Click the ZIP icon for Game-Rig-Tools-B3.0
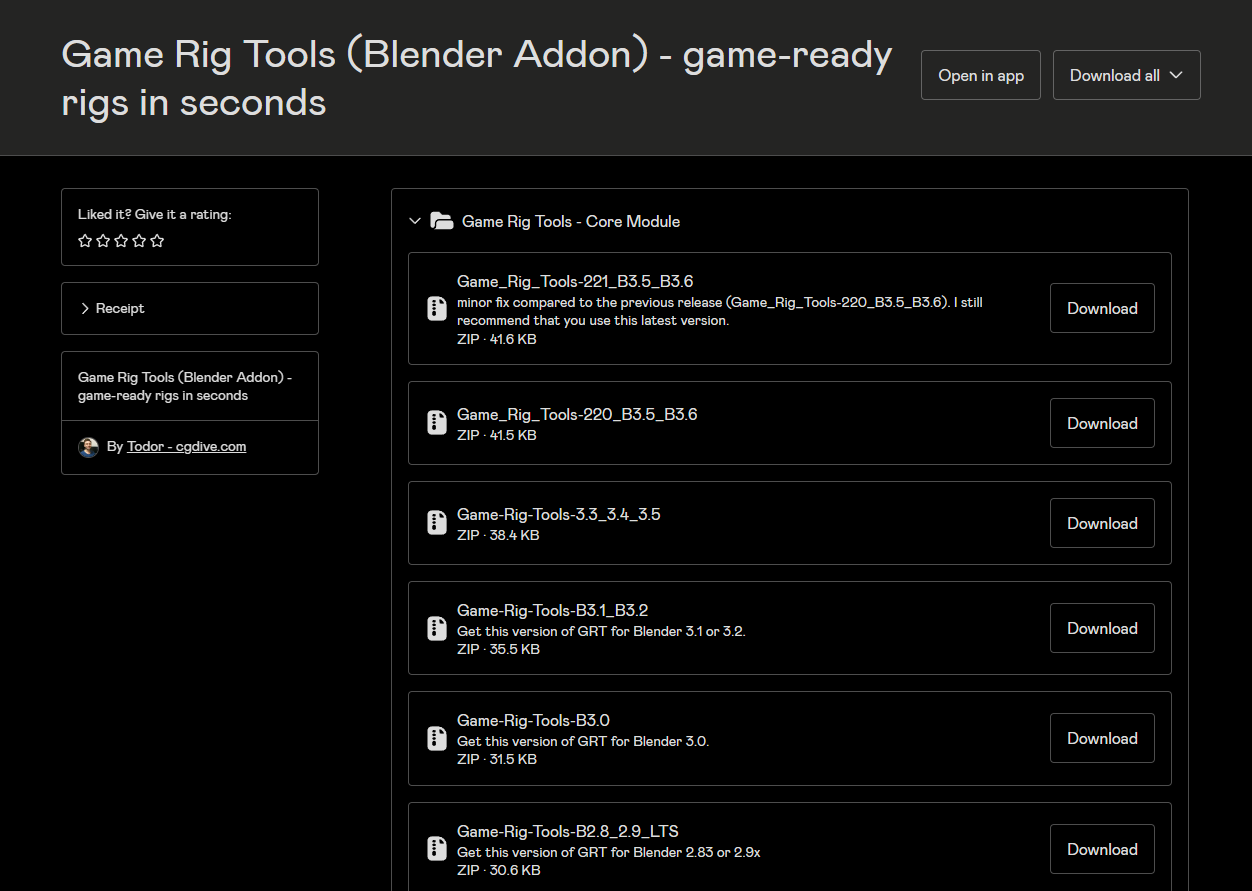1252x891 pixels. click(x=436, y=738)
